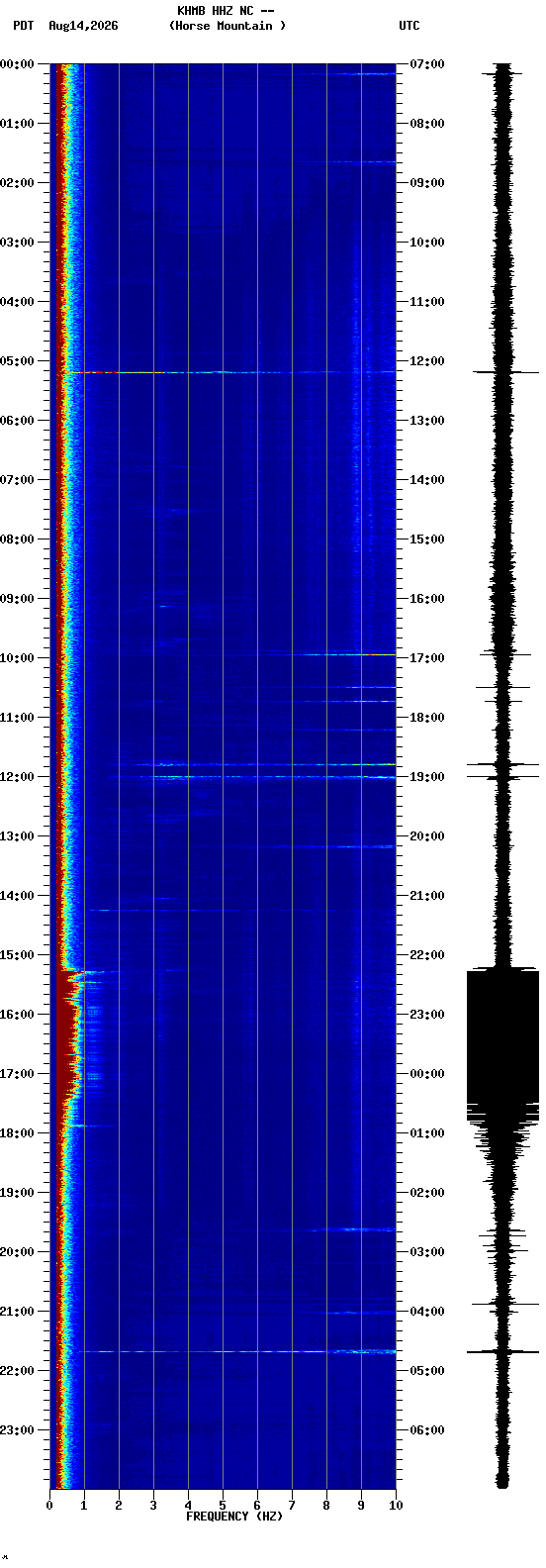Click the 12:00 UTC label on right axis
The height and width of the screenshot is (1568, 546).
[427, 361]
